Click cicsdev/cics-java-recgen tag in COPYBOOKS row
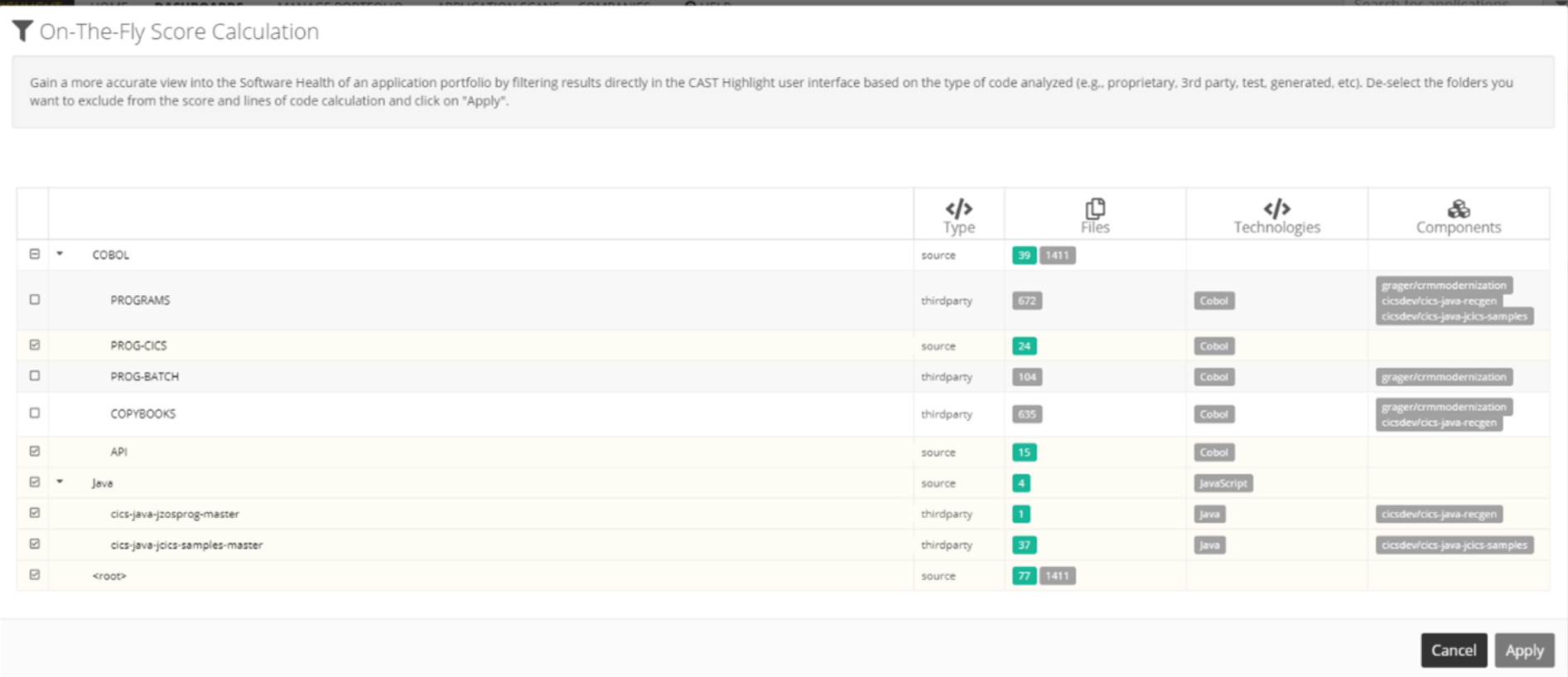The width and height of the screenshot is (1568, 677). [1439, 423]
